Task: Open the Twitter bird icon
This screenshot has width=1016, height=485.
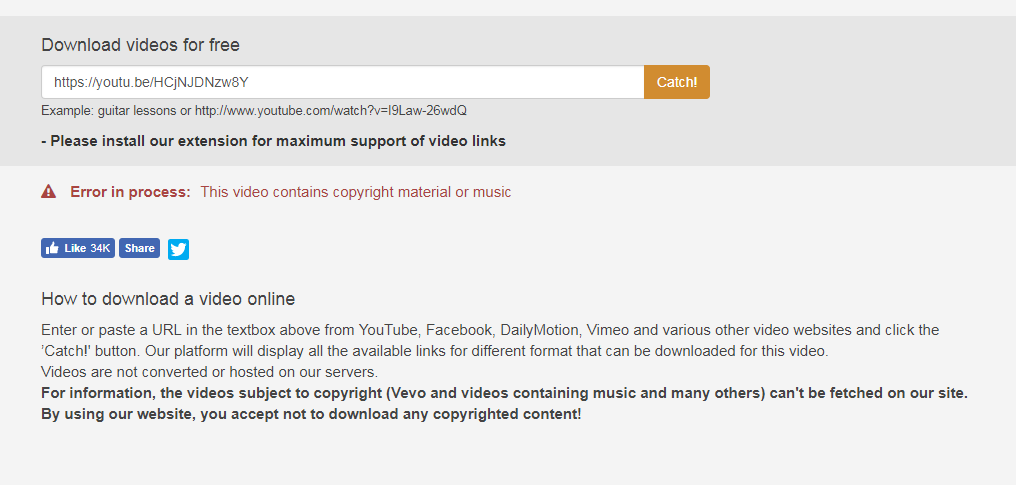Action: [178, 249]
